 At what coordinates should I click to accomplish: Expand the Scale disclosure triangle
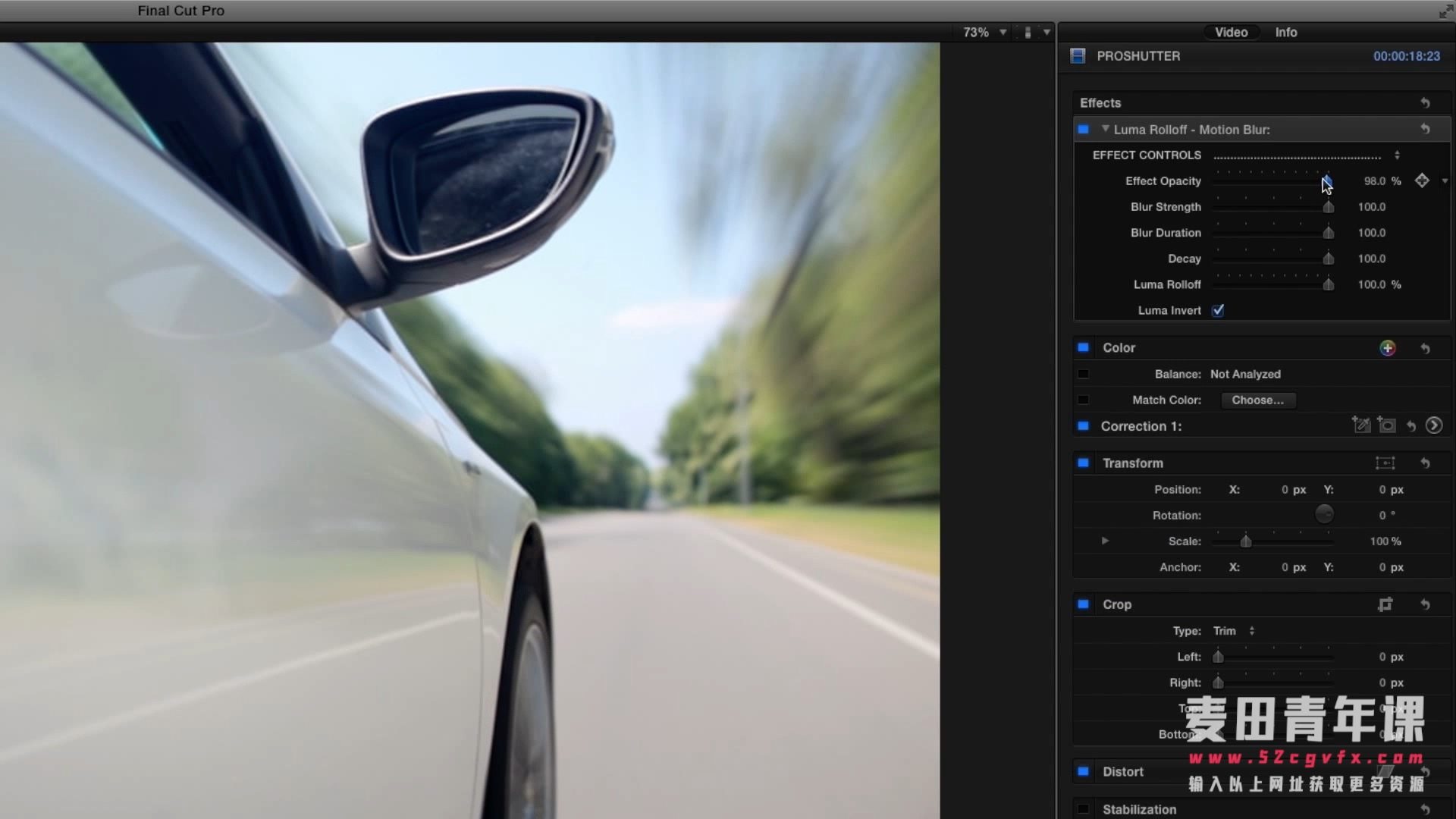pos(1105,541)
